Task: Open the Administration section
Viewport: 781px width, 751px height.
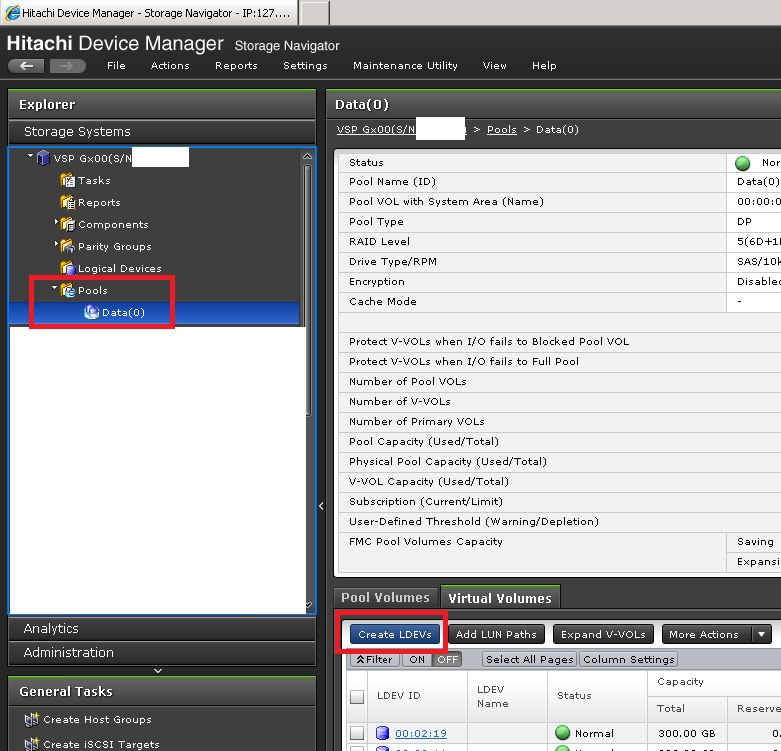Action: click(162, 652)
